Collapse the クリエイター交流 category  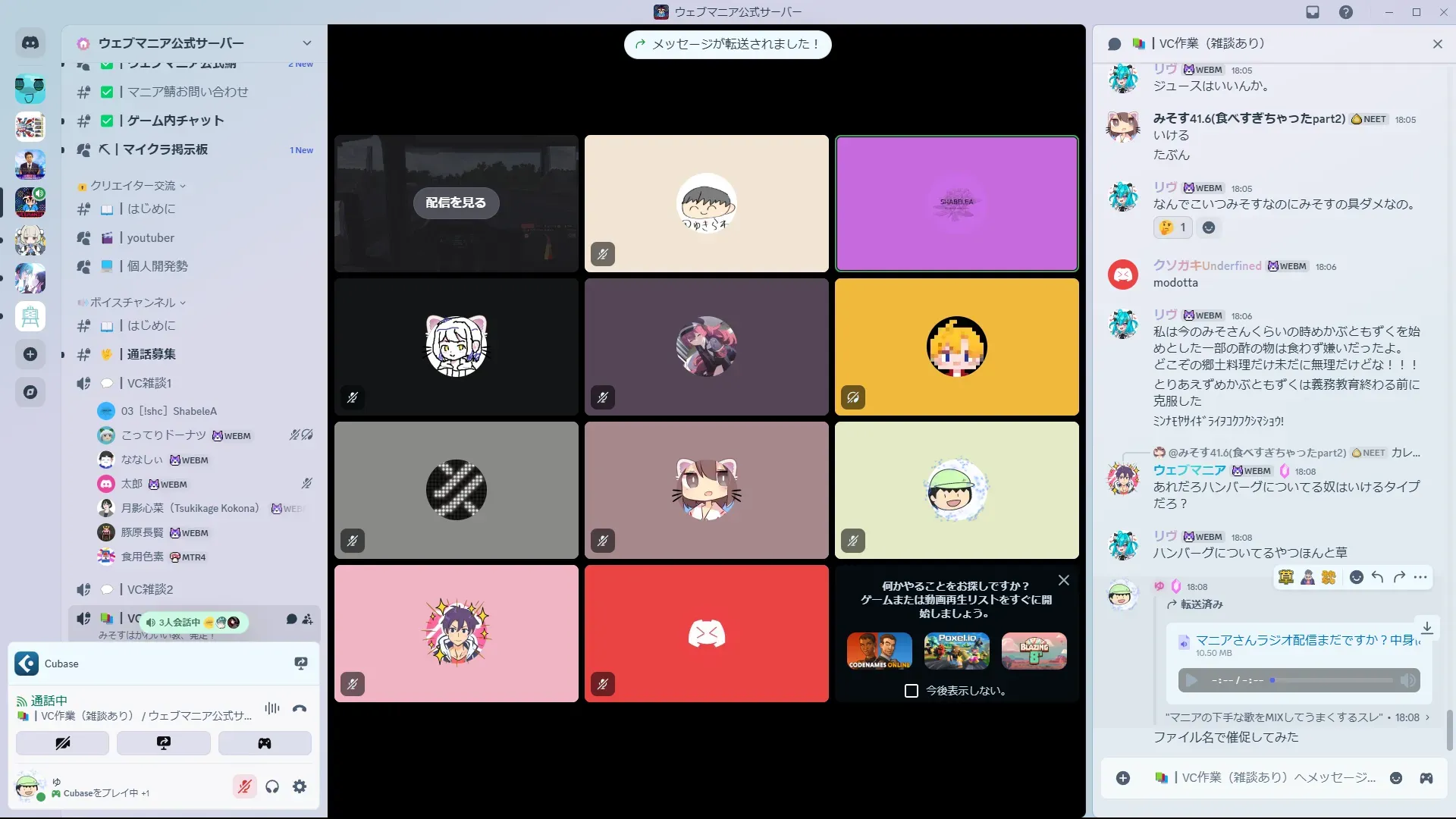click(133, 186)
